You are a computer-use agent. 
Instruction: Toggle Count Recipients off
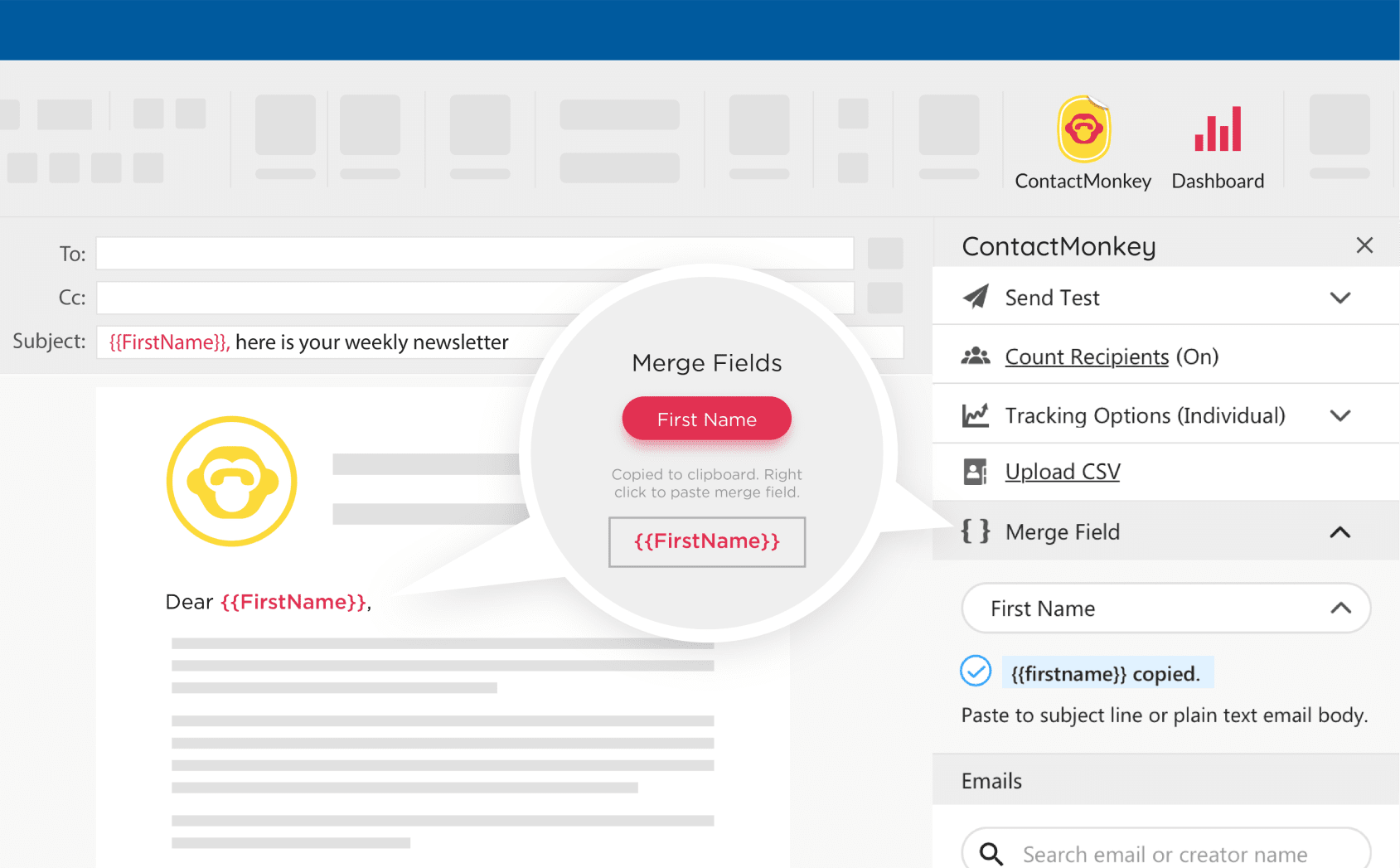click(1086, 356)
